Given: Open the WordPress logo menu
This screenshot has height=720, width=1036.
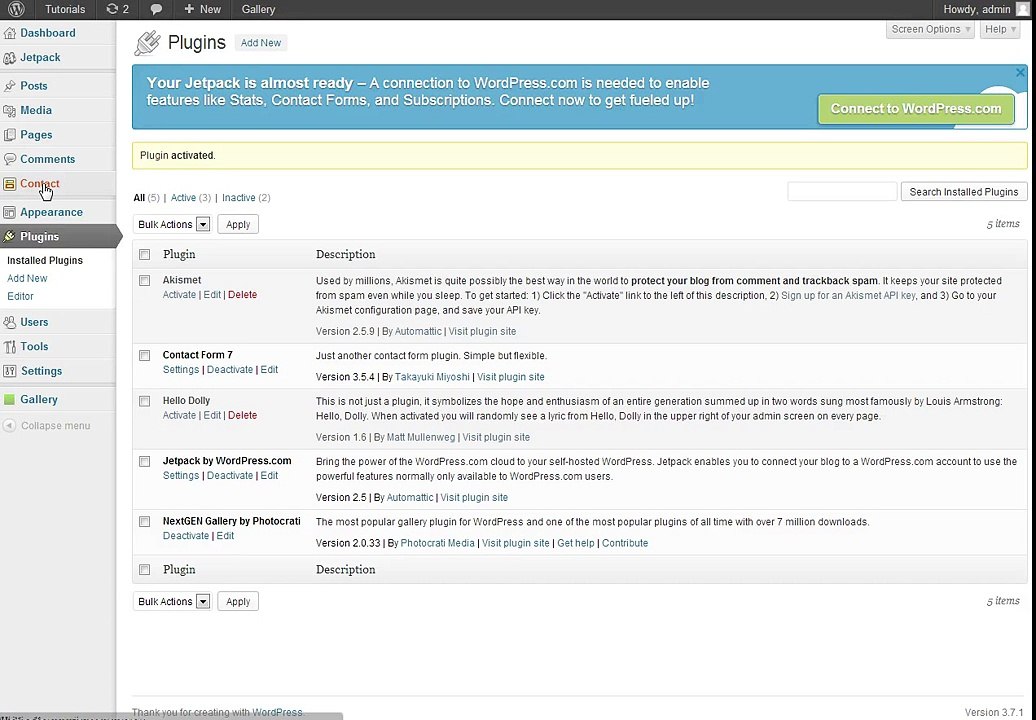Looking at the screenshot, I should pyautogui.click(x=16, y=9).
